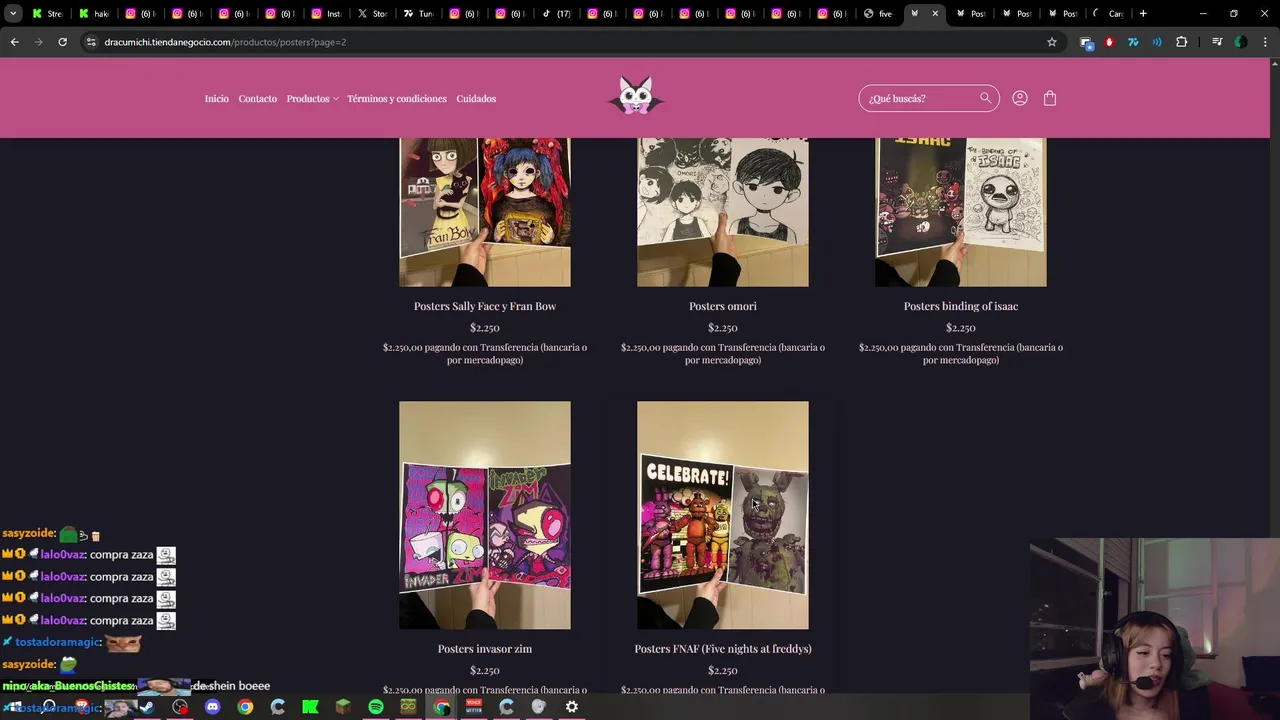
Task: Open Posters binding of isaac link
Action: click(961, 306)
